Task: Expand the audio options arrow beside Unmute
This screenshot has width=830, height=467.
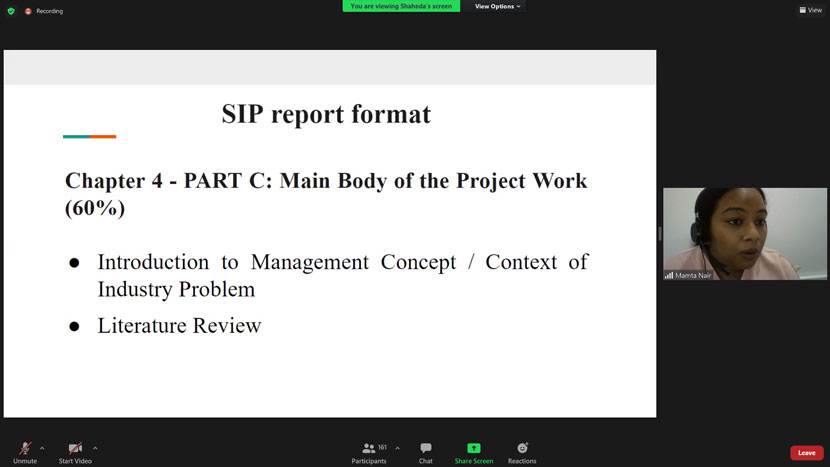Action: pos(42,448)
